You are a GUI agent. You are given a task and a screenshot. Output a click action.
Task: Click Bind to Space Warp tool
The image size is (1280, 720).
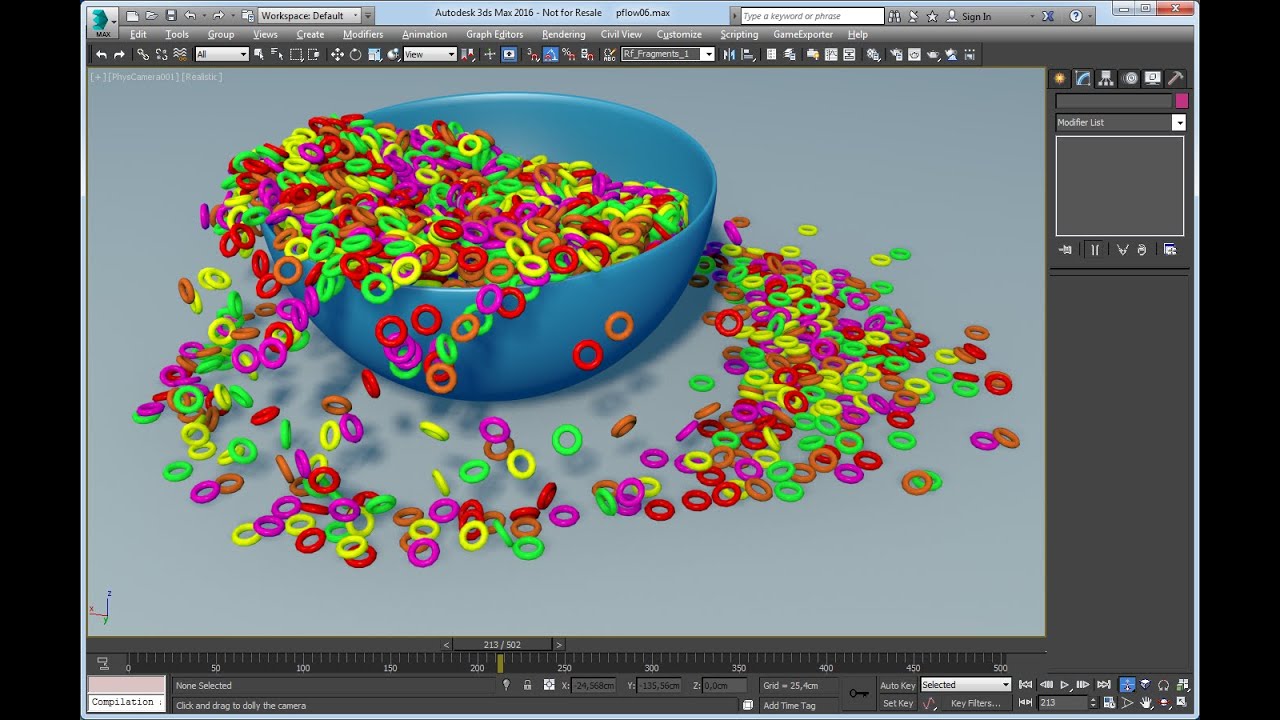pyautogui.click(x=180, y=54)
